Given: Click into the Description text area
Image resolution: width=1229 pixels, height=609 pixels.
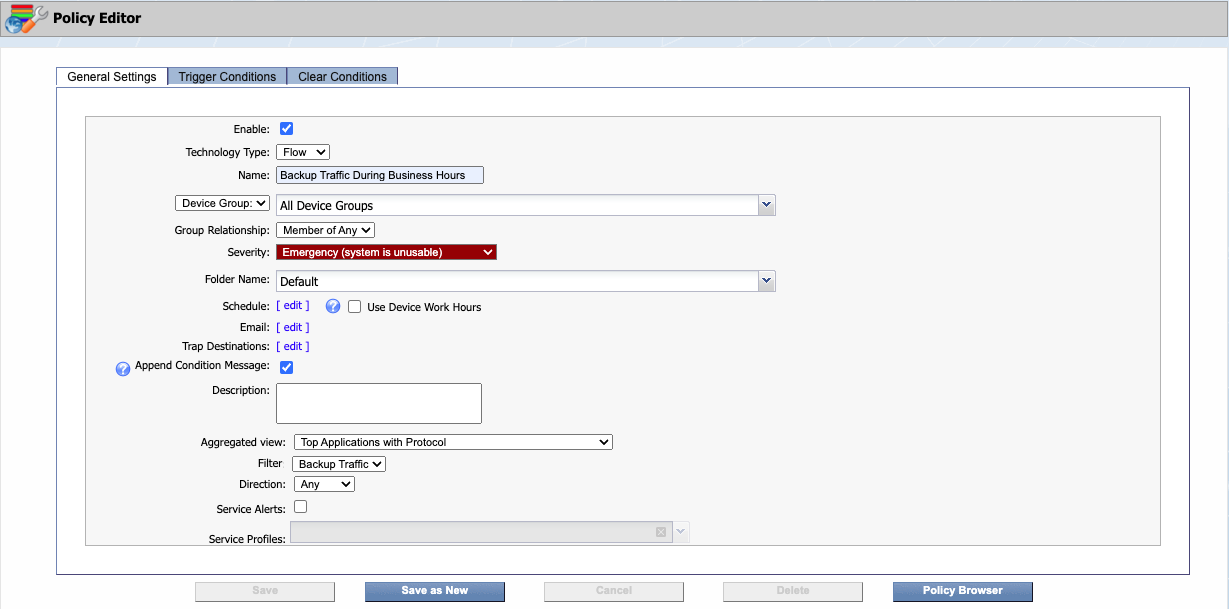Looking at the screenshot, I should coord(379,403).
